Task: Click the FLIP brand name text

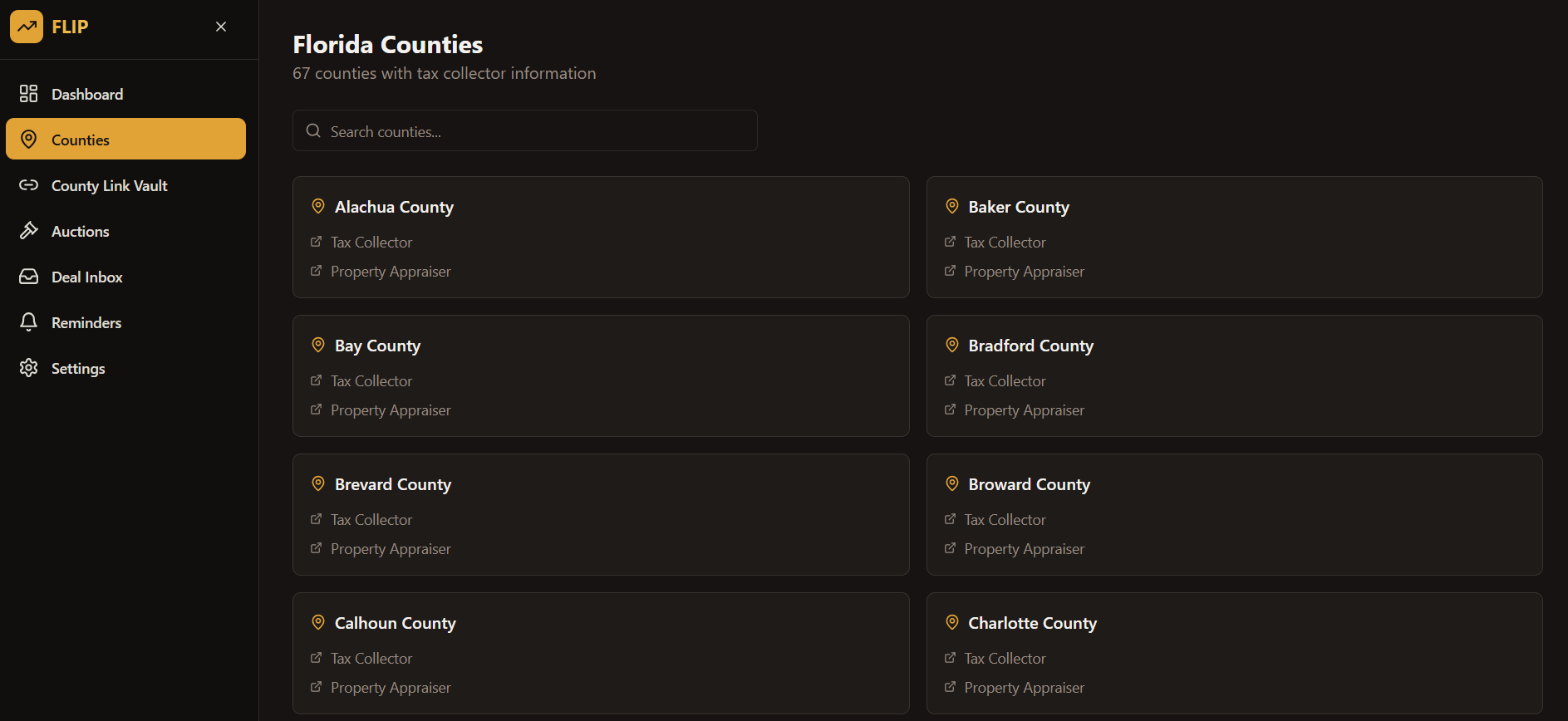Action: pos(70,27)
